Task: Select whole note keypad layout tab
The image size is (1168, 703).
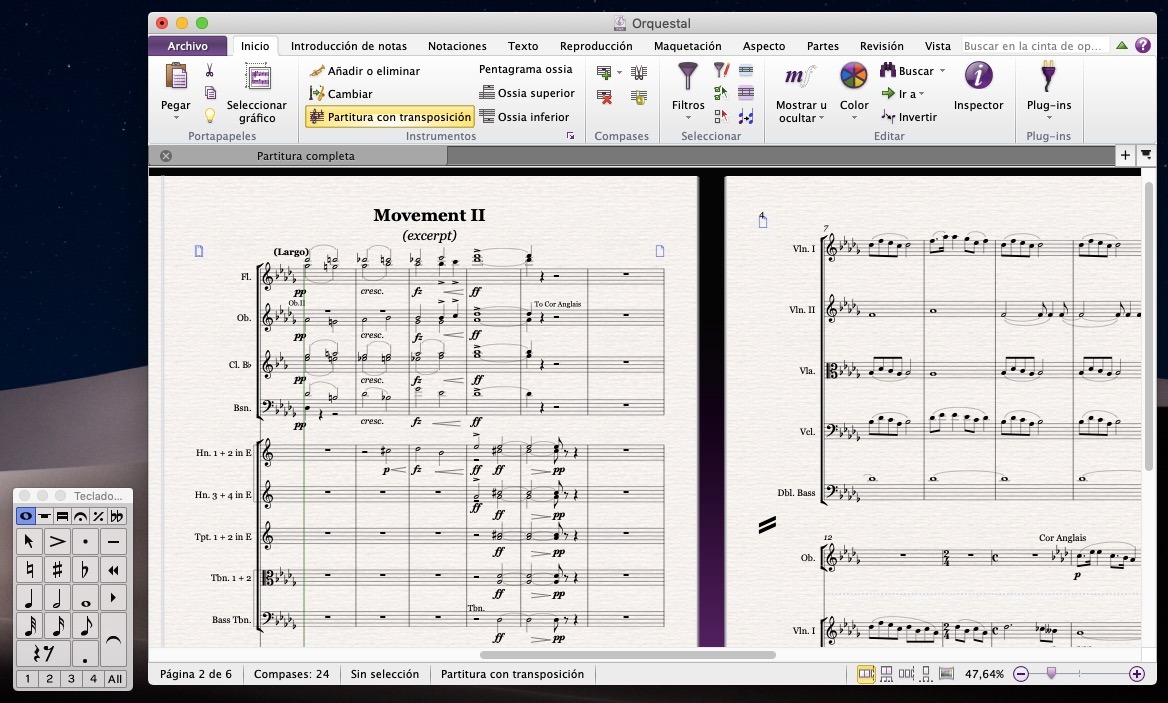Action: 25,516
